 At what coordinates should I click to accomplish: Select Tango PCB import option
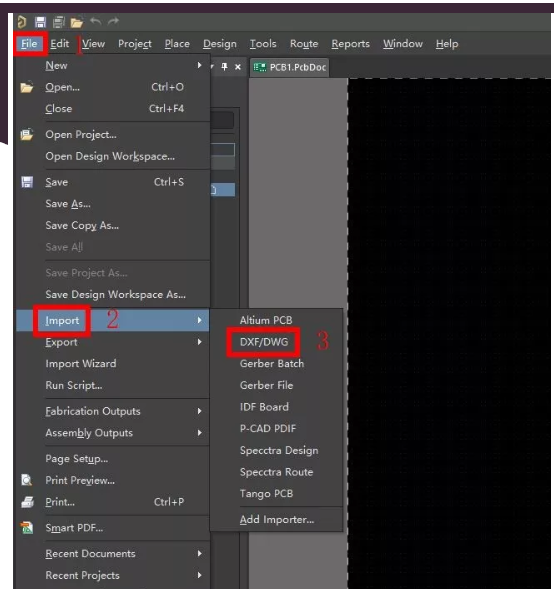[x=276, y=494]
